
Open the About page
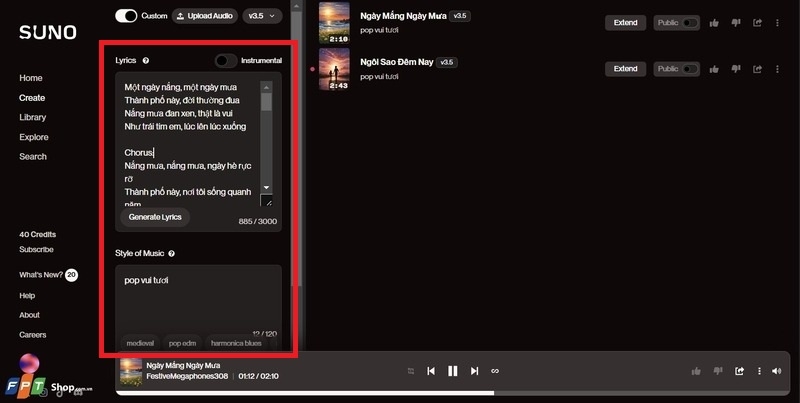point(29,315)
